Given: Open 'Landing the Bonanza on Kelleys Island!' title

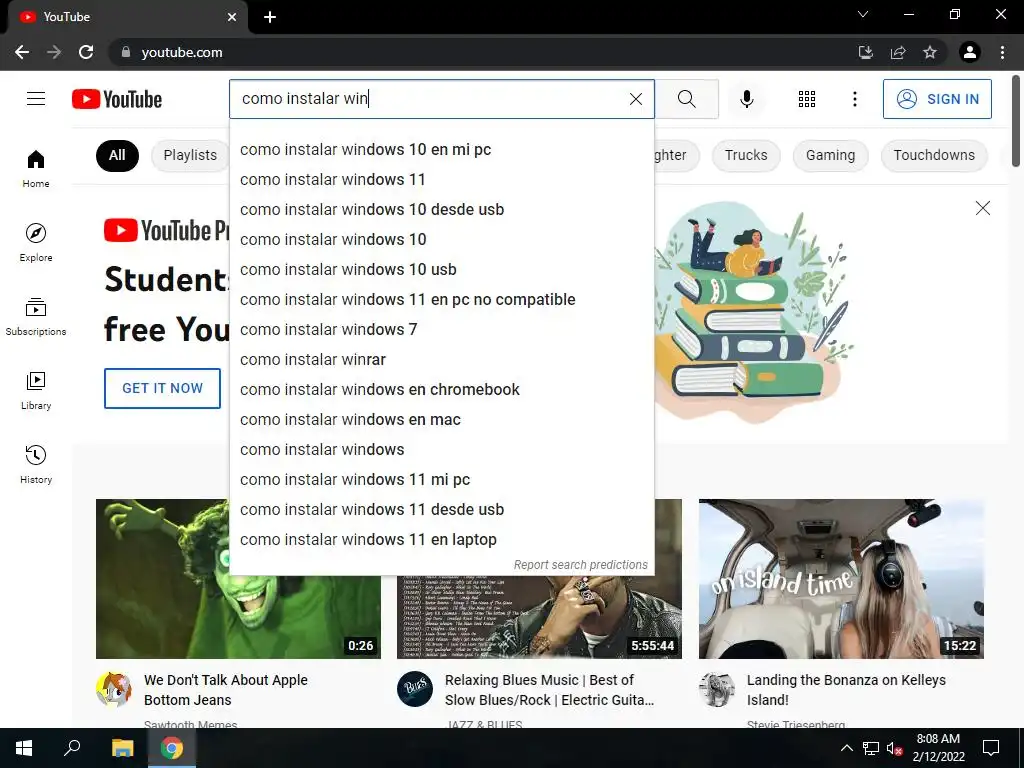Looking at the screenshot, I should [x=846, y=690].
